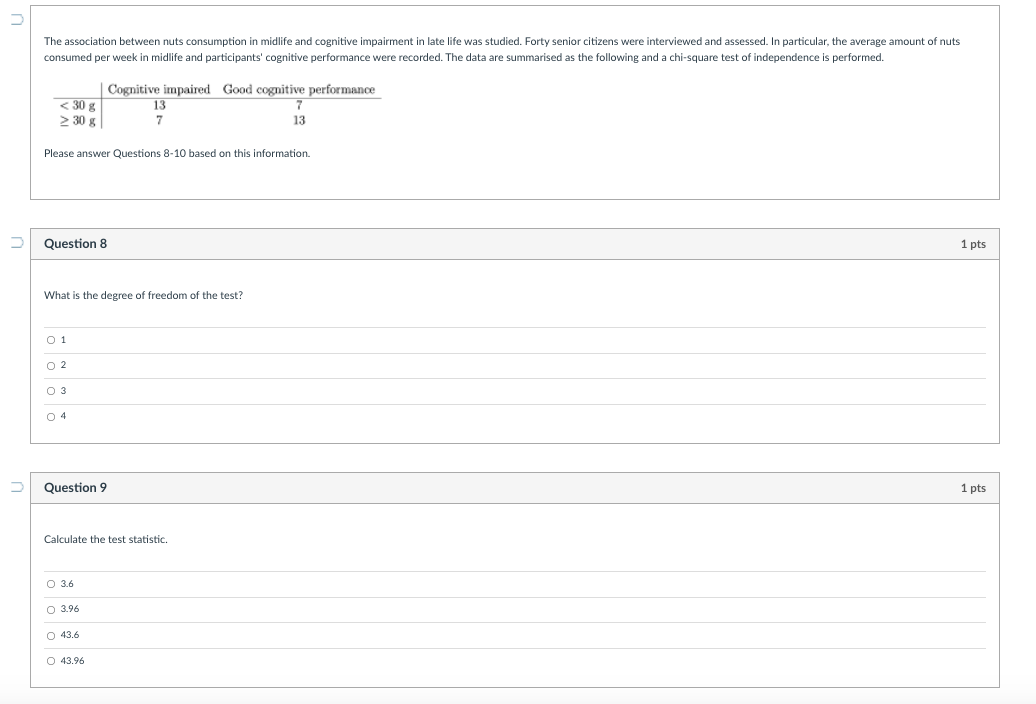This screenshot has height=704, width=1036.
Task: Choose "3.6" as the test statistic
Action: 51,583
